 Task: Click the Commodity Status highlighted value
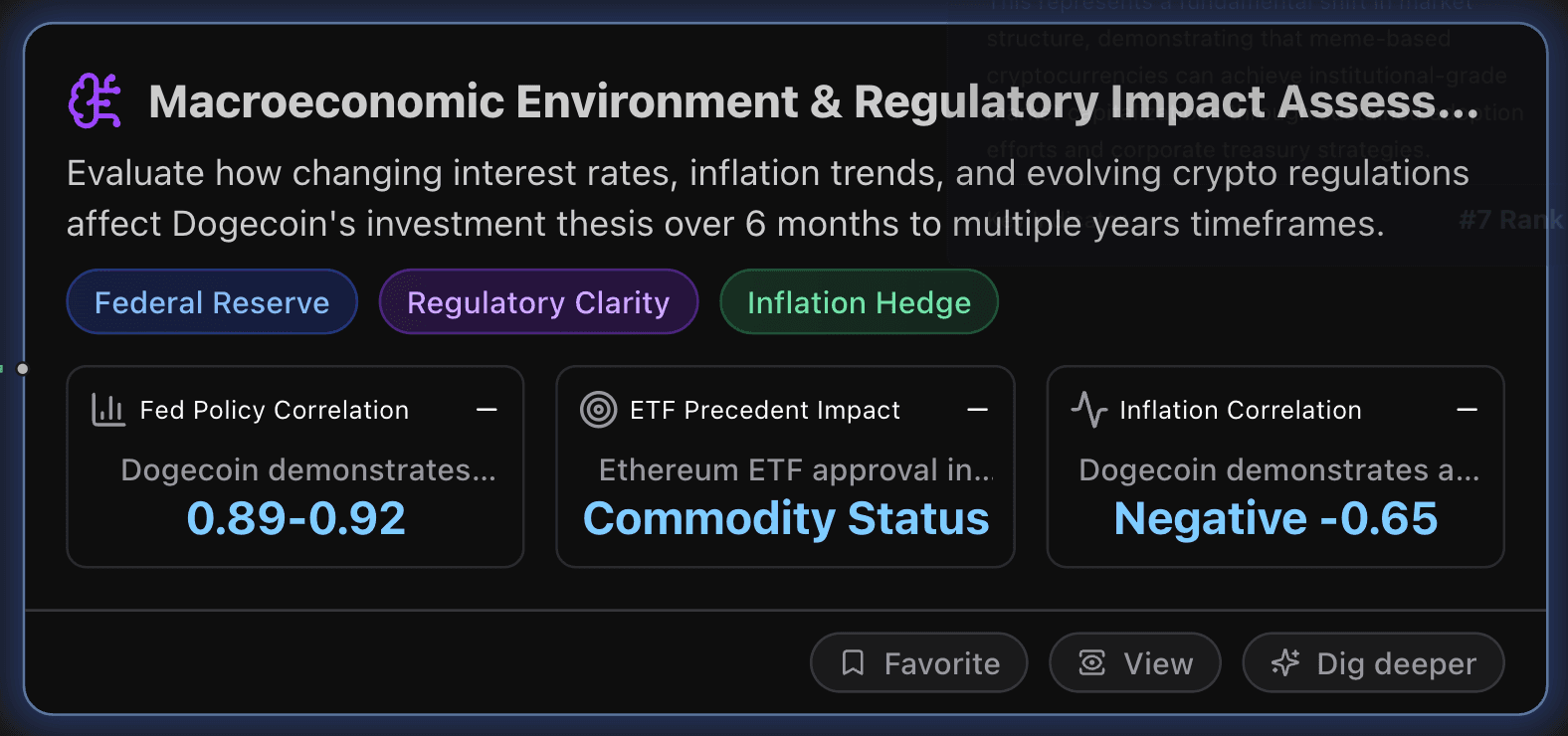pyautogui.click(x=785, y=517)
